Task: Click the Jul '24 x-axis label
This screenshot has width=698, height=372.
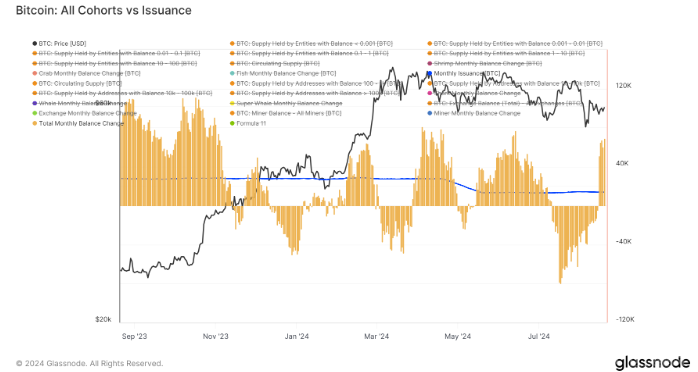Action: [x=539, y=336]
